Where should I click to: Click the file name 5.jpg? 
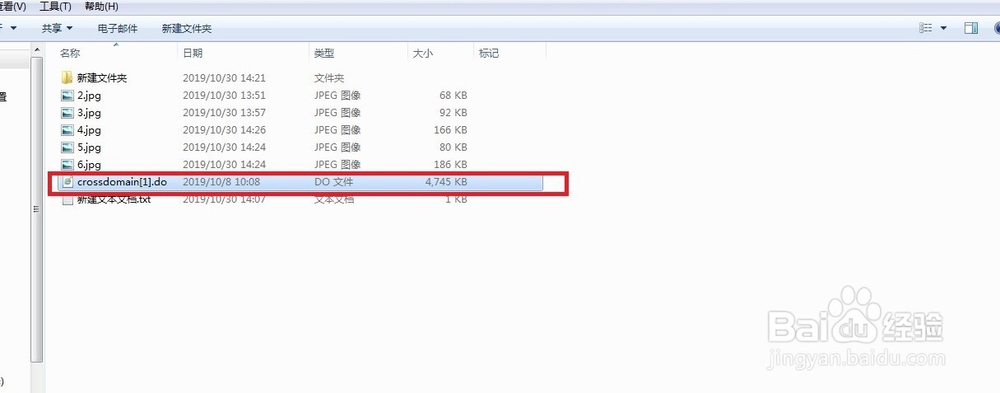(x=89, y=147)
